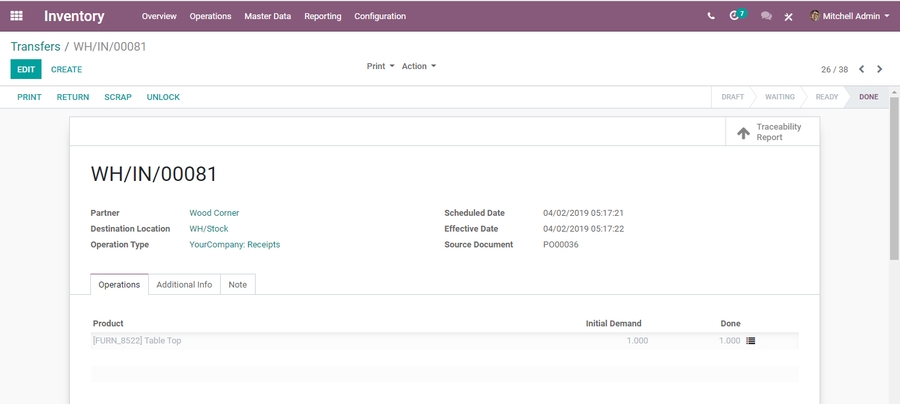The height and width of the screenshot is (404, 900).
Task: Go to next record arrow
Action: (x=880, y=69)
